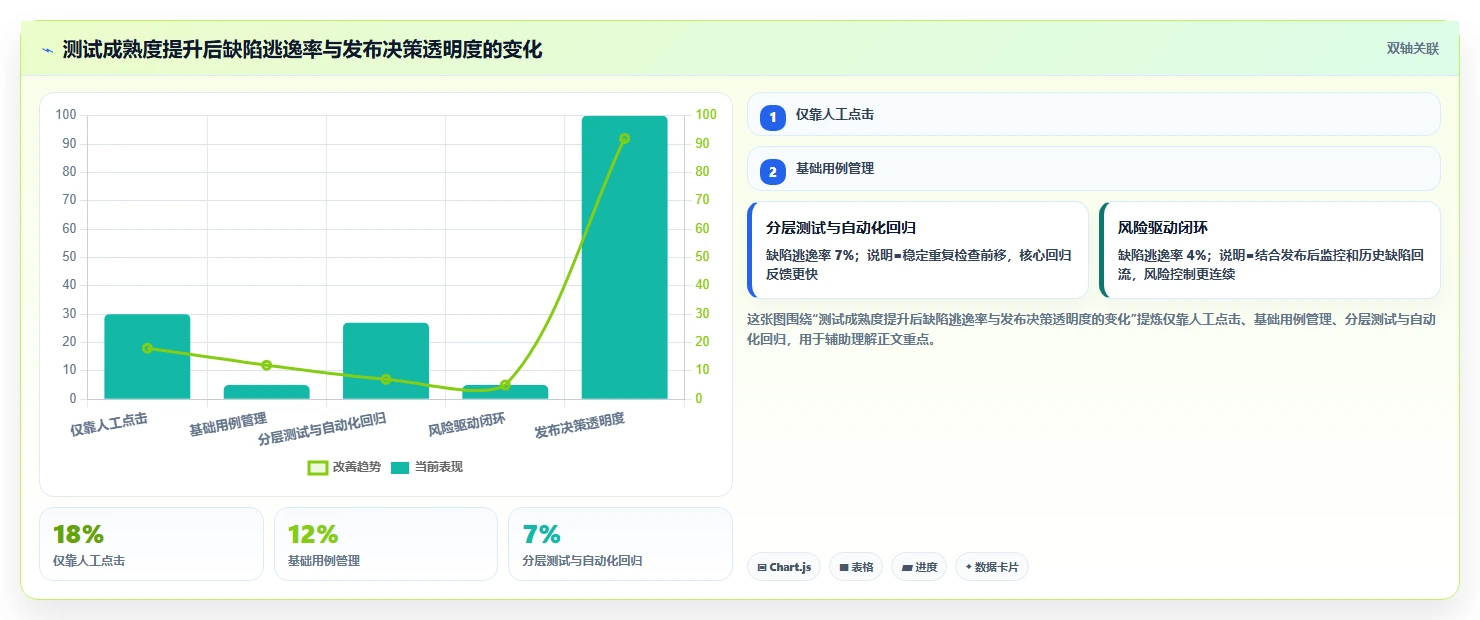Click the 缺陷逃逸率 7% description text
The width and height of the screenshot is (1480, 620).
click(x=918, y=265)
